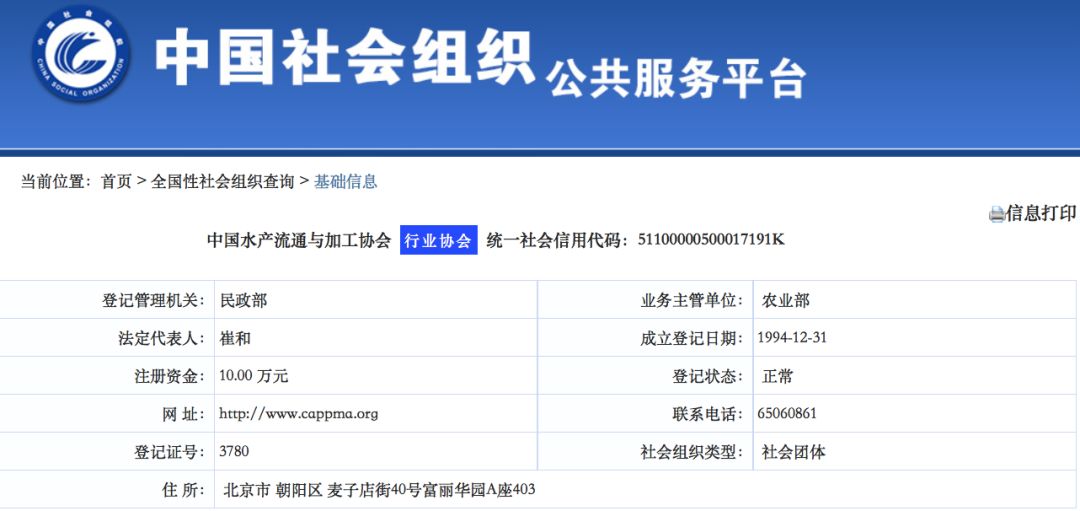Click the registered capital value 10.00 万元

254,376
